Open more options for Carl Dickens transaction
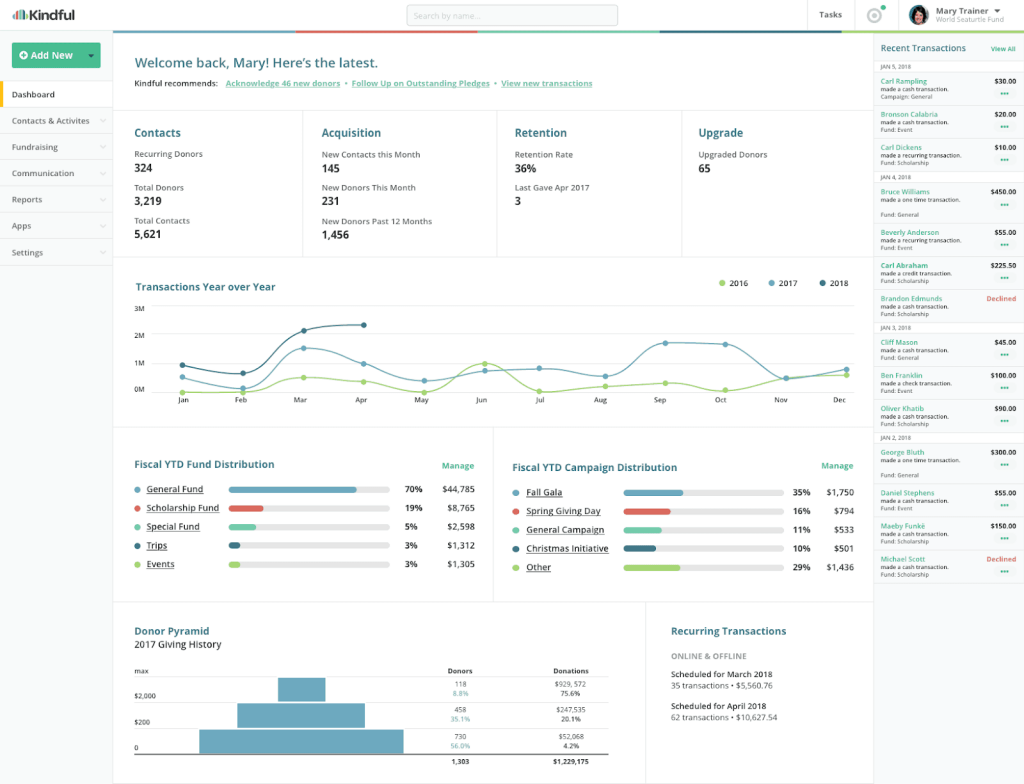This screenshot has width=1024, height=784. tap(1004, 160)
